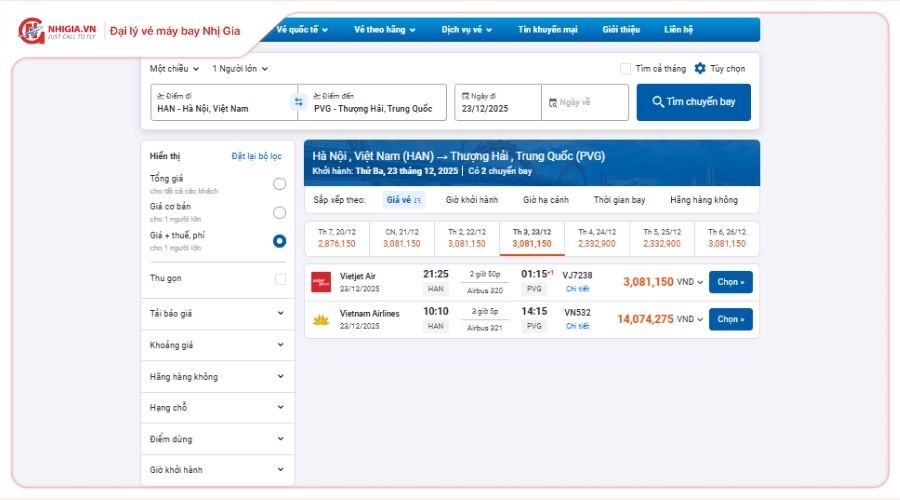This screenshot has height=500, width=900.
Task: Expand the Hãng hàng không filter
Action: click(x=218, y=377)
